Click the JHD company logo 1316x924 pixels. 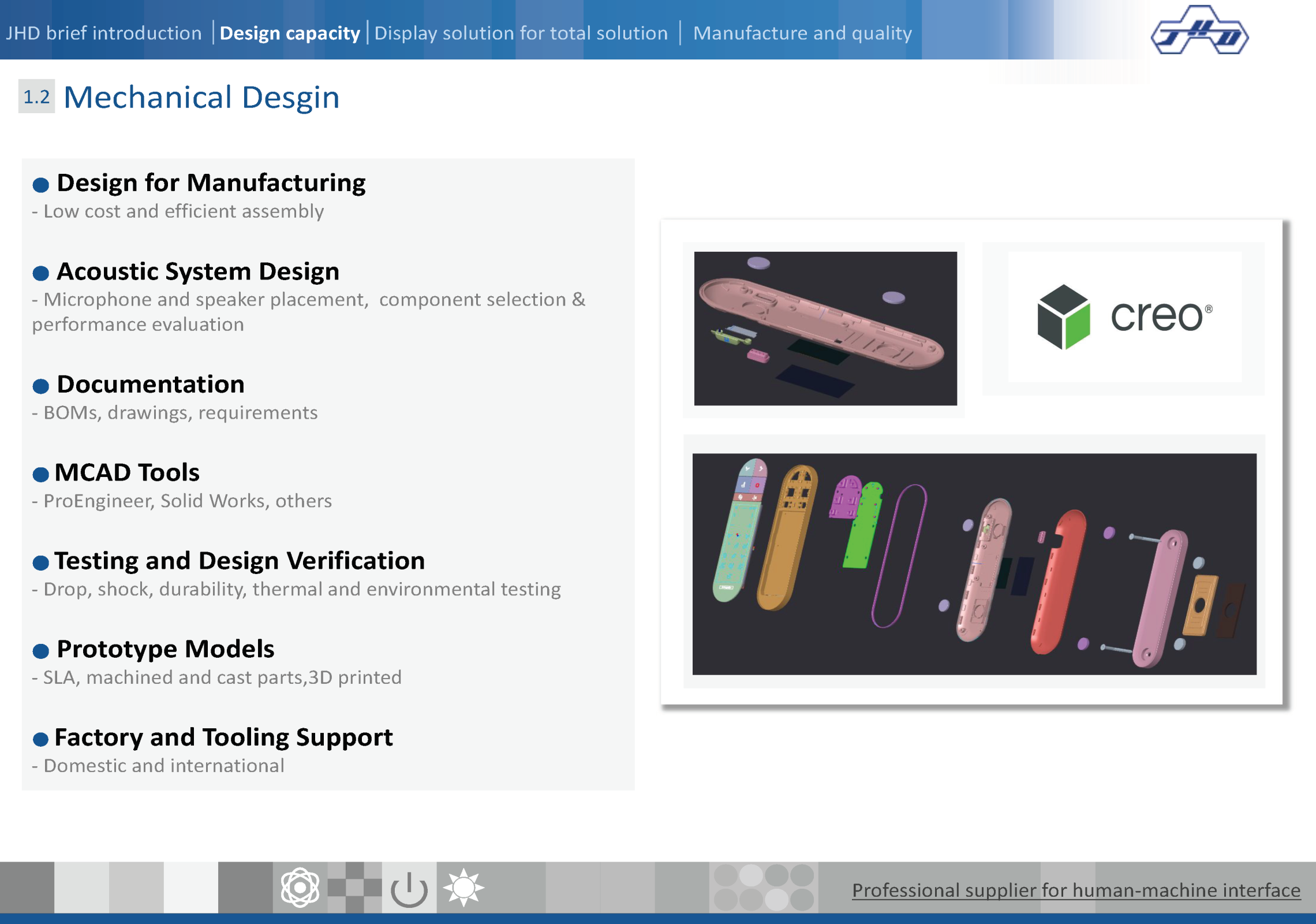click(1199, 31)
